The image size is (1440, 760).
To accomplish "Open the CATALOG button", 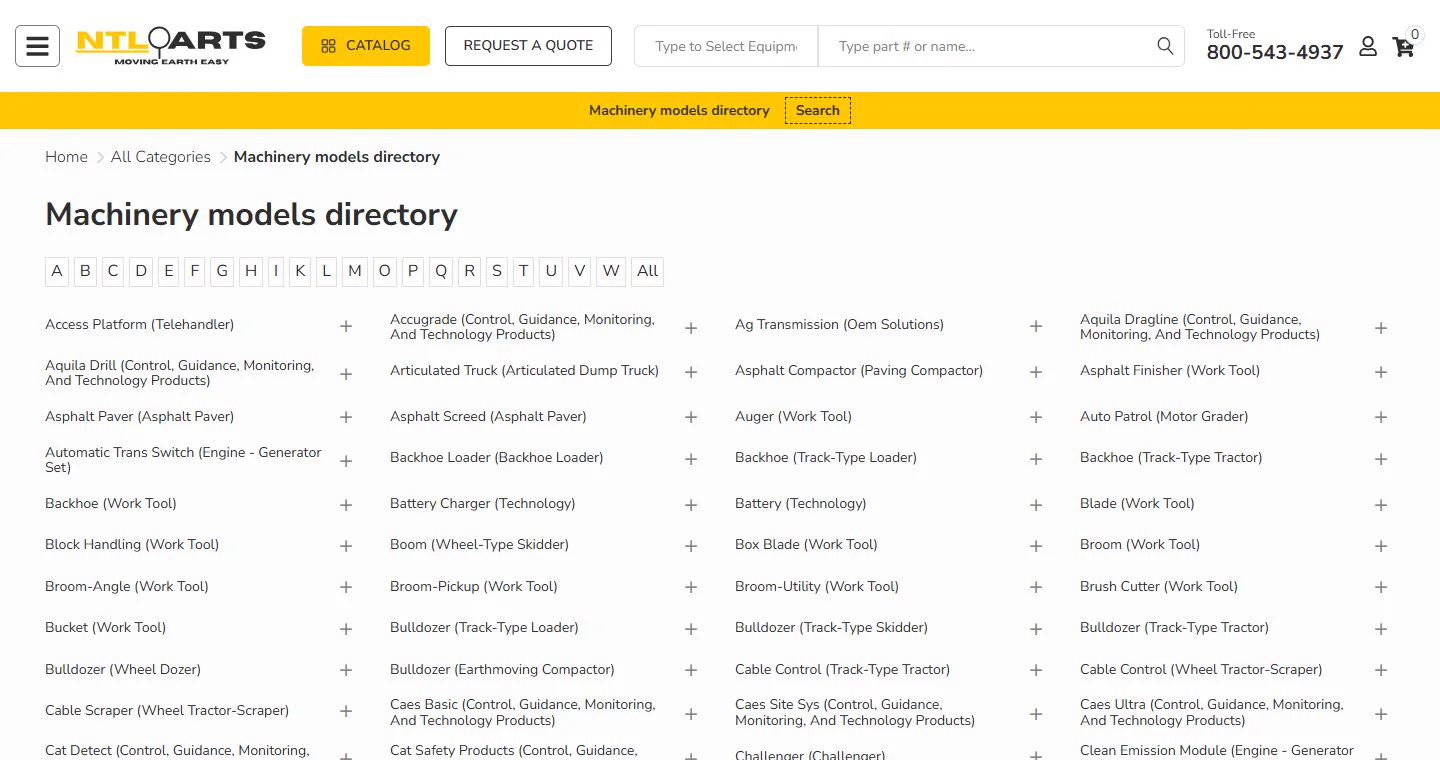I will (366, 46).
